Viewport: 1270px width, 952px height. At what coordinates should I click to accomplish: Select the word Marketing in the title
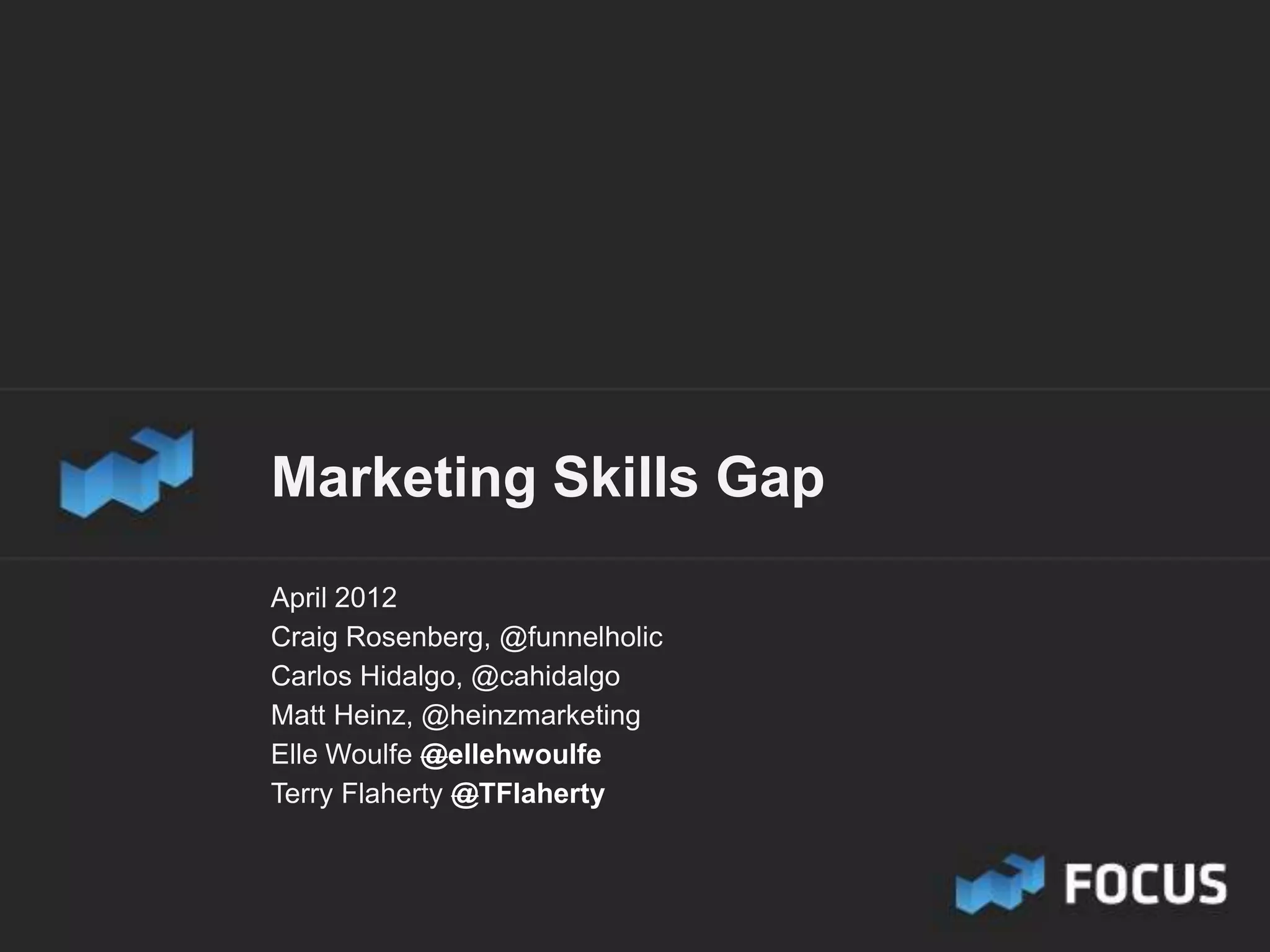click(403, 478)
